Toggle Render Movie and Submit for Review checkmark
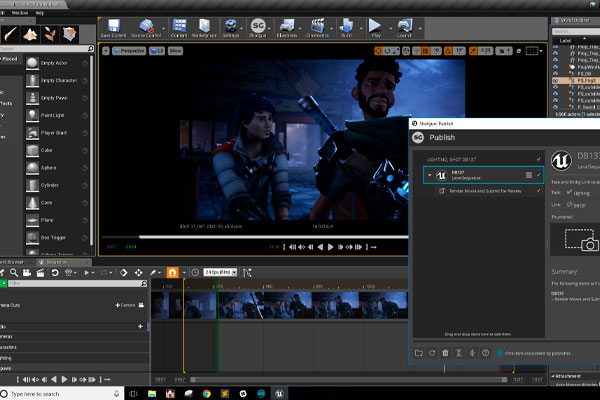600x400 pixels. click(x=539, y=190)
